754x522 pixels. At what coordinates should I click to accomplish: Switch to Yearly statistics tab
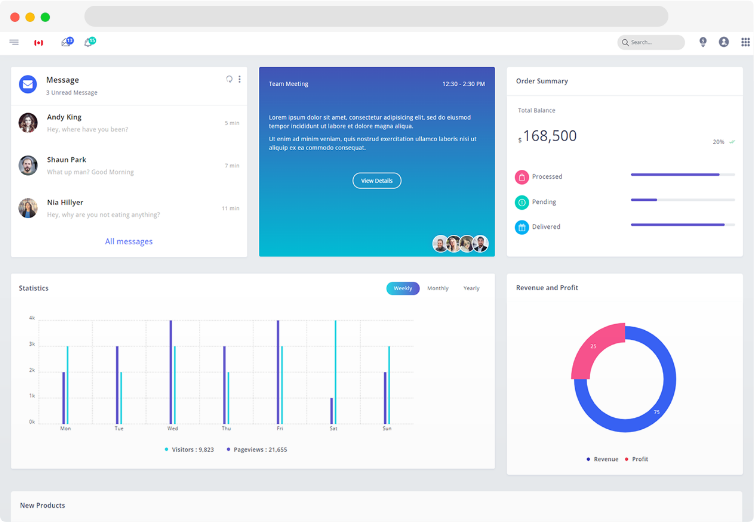pyautogui.click(x=471, y=288)
